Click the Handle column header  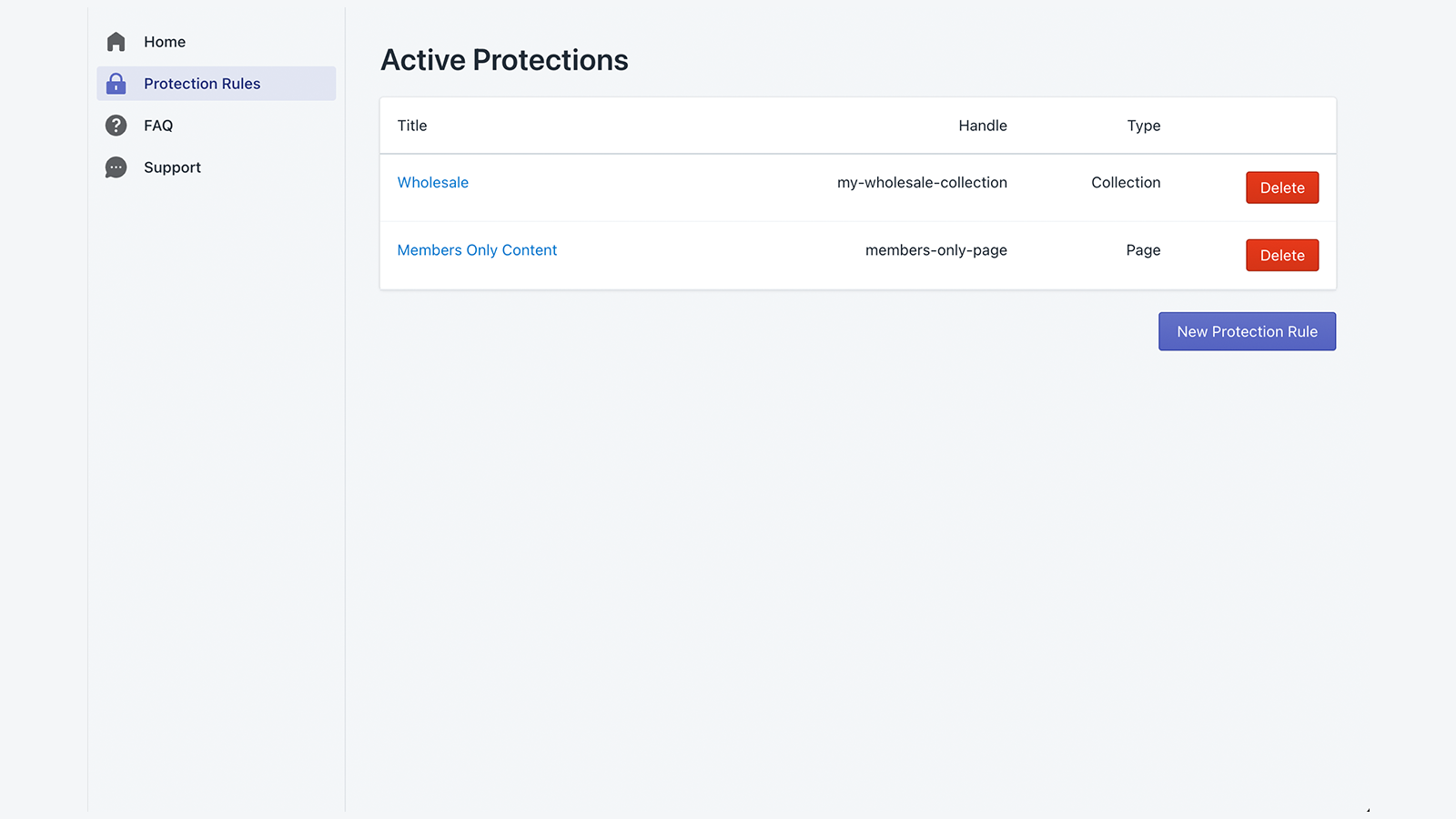(x=983, y=126)
